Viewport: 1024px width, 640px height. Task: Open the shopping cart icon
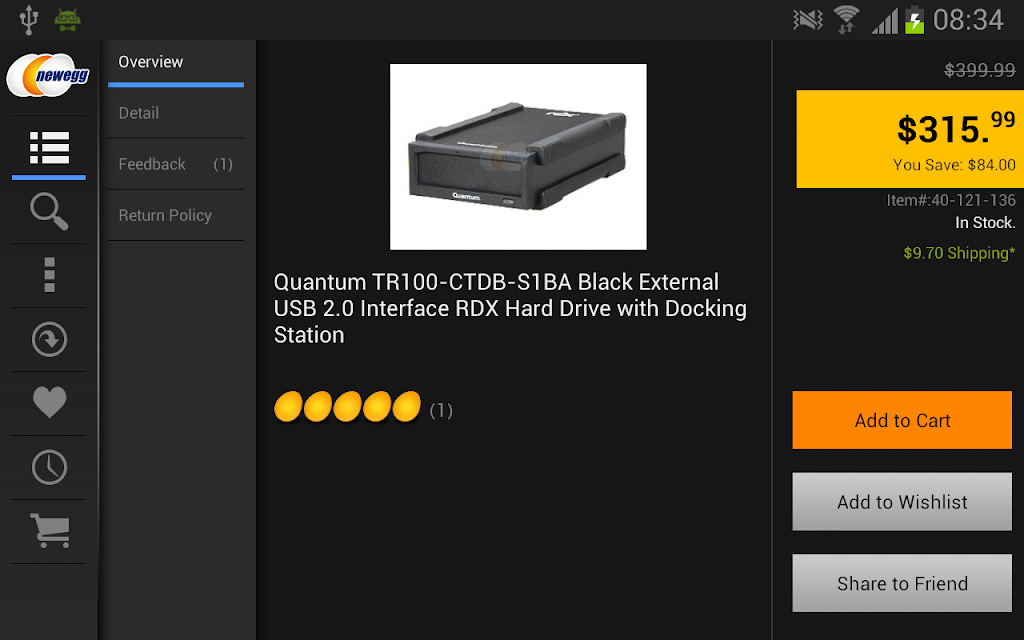point(50,530)
